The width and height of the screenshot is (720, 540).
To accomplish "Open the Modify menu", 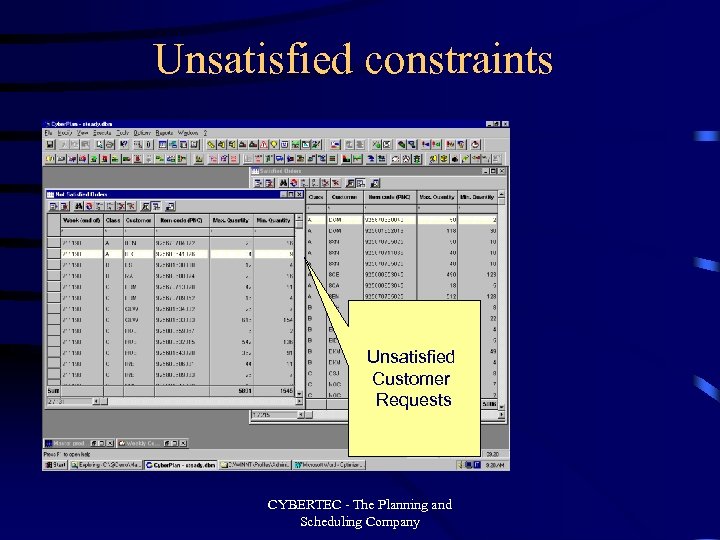I will coord(65,133).
